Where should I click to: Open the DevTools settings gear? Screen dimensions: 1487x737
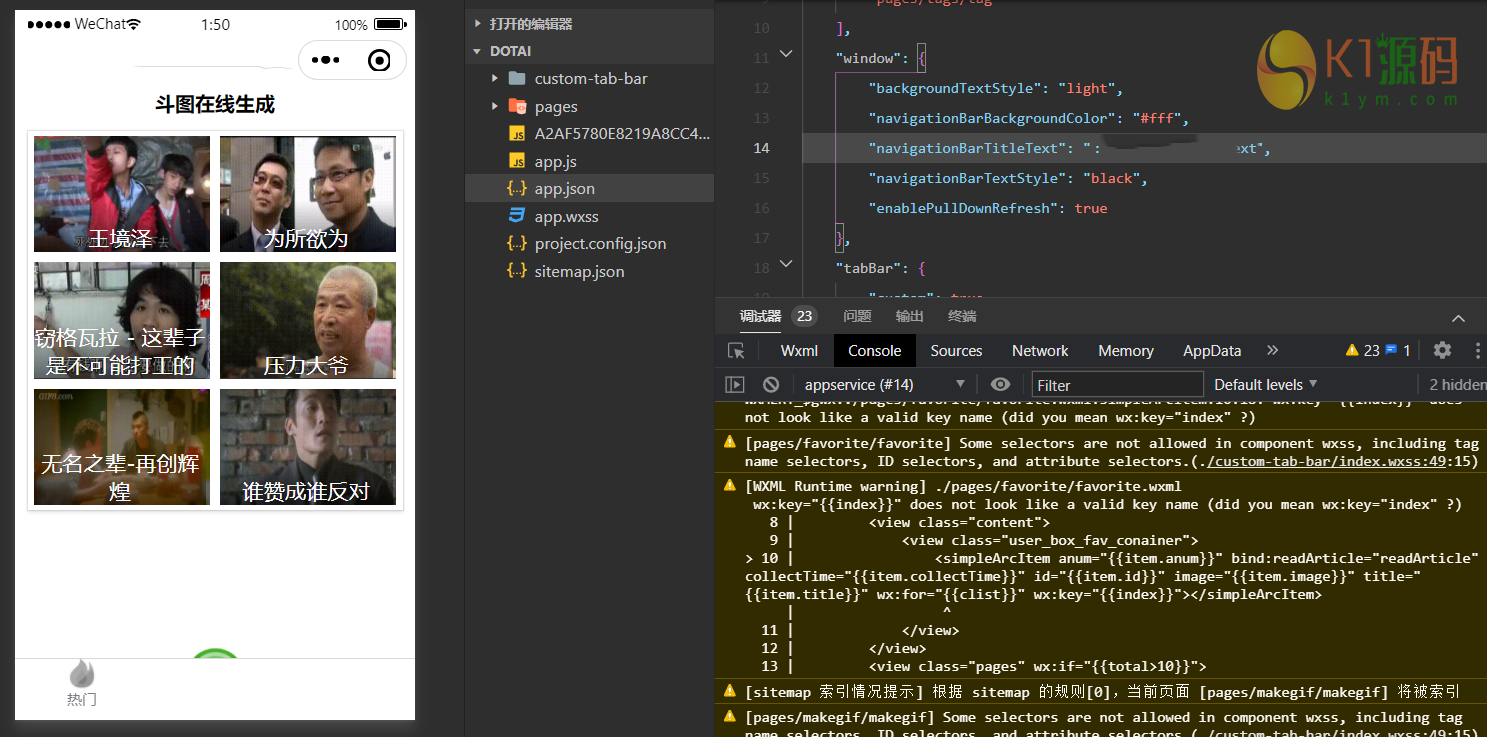pos(1442,350)
